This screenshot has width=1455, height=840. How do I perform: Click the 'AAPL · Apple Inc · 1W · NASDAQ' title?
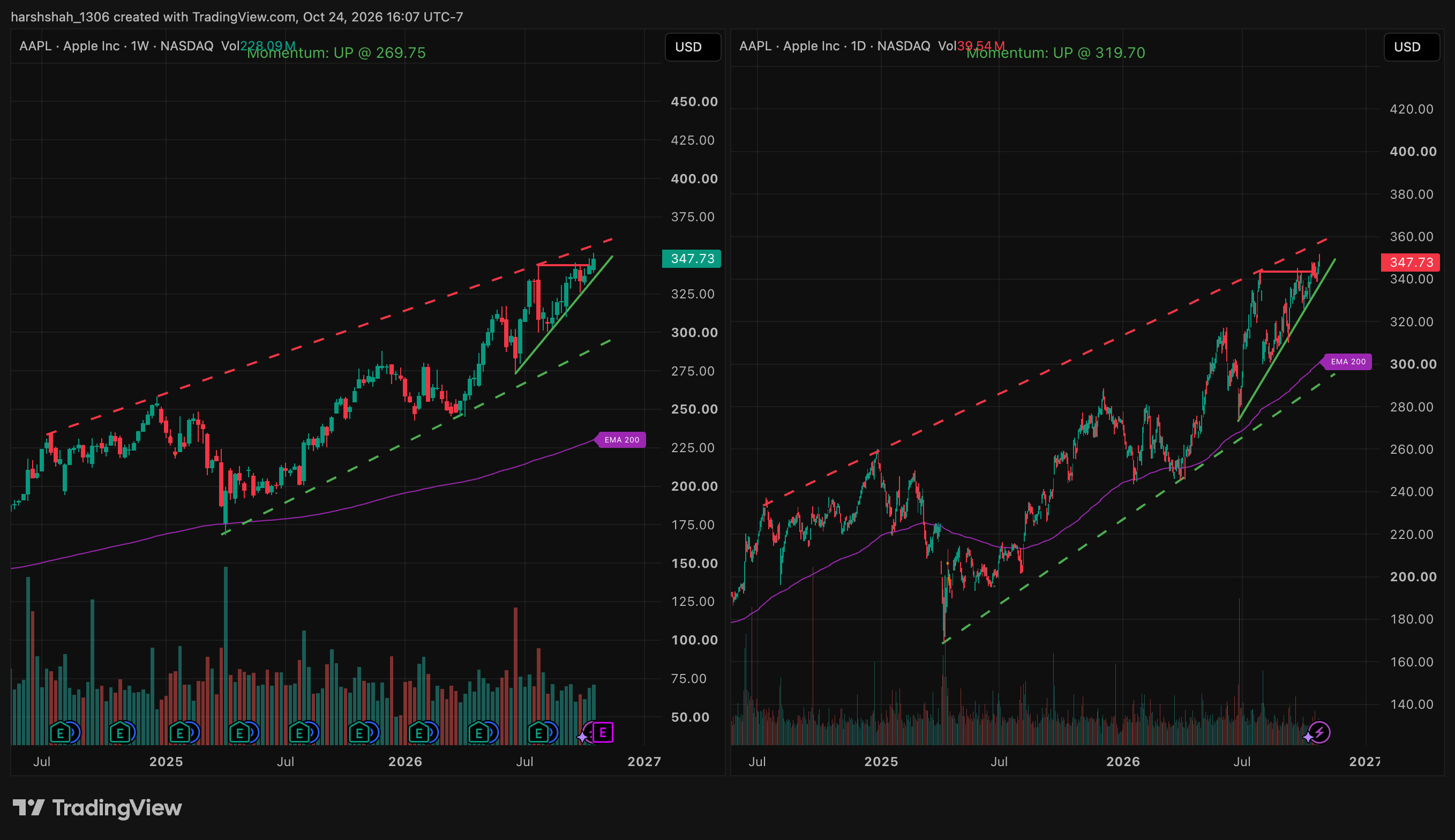click(117, 46)
